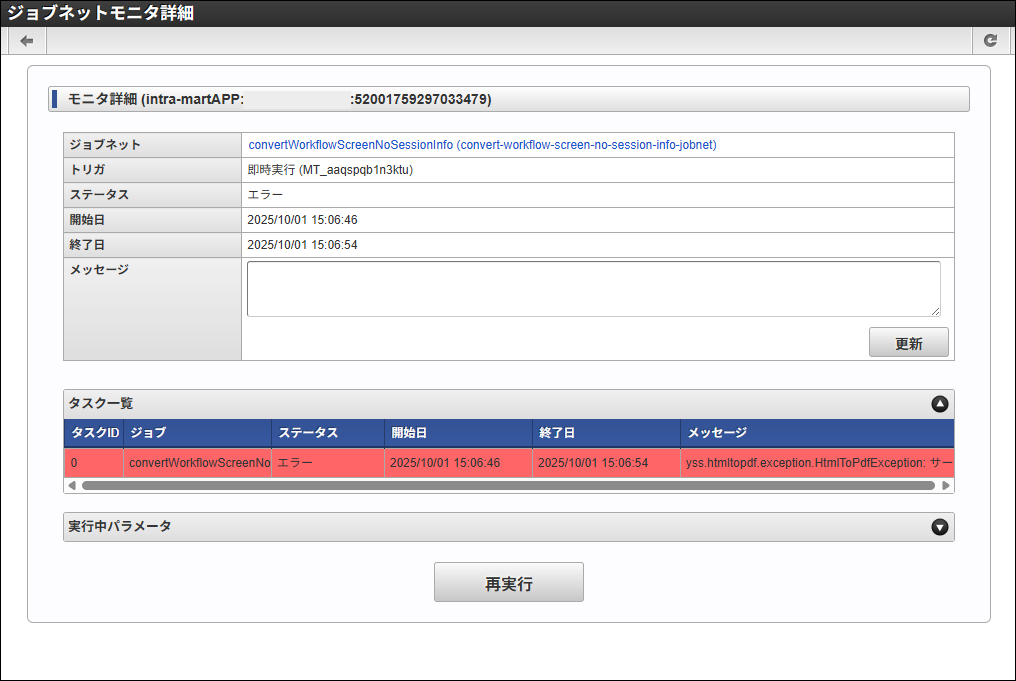Expand the 実行中パラメータ panel
This screenshot has height=681, width=1016.
[x=940, y=527]
